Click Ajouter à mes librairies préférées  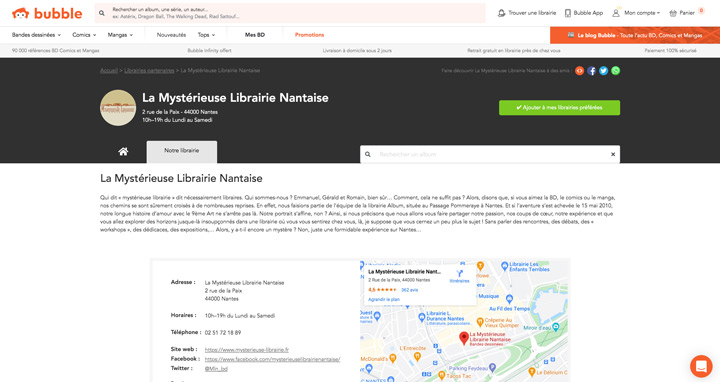pyautogui.click(x=559, y=107)
